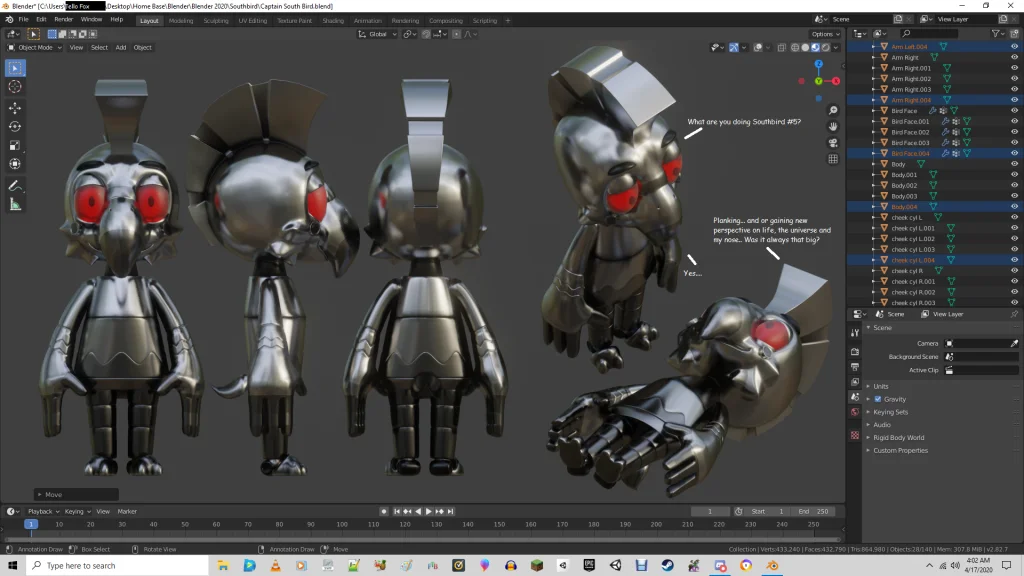Activate the Select Box tool
This screenshot has height=576, width=1024.
pos(15,68)
